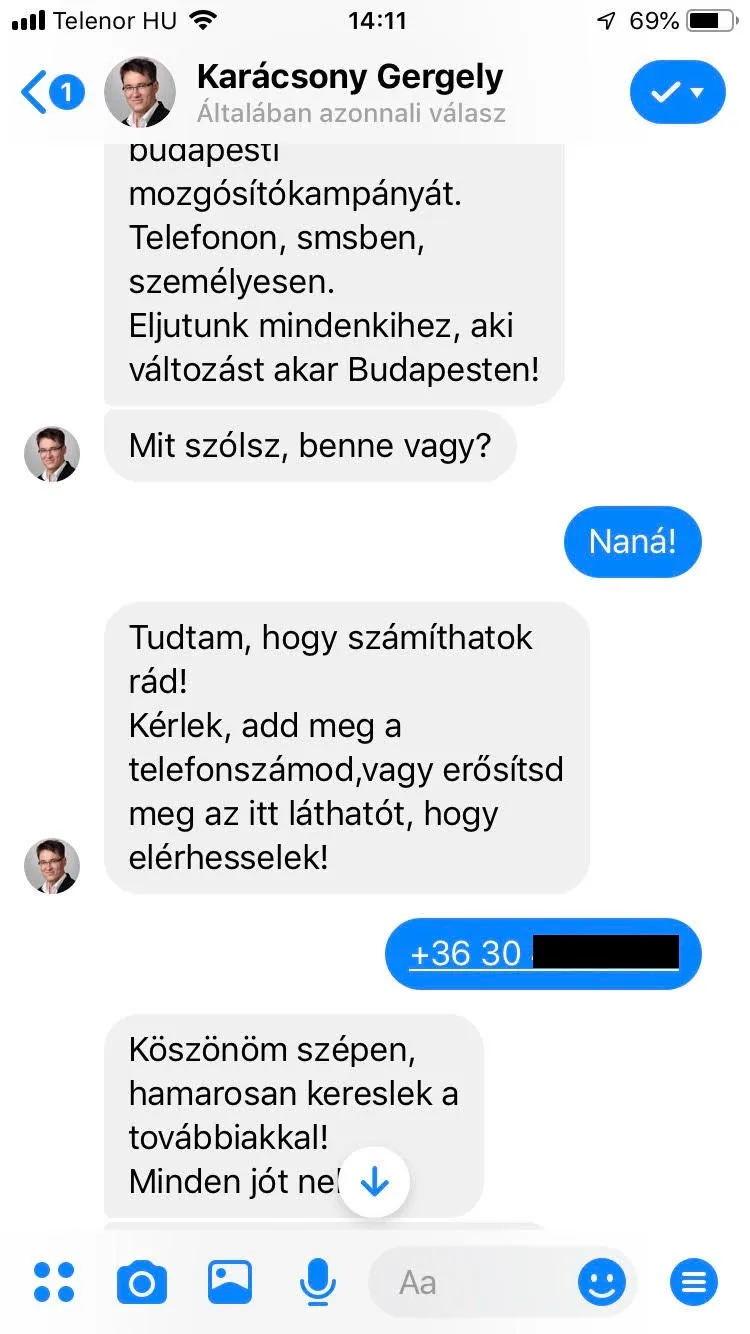Open the photo gallery icon

coord(230,1281)
